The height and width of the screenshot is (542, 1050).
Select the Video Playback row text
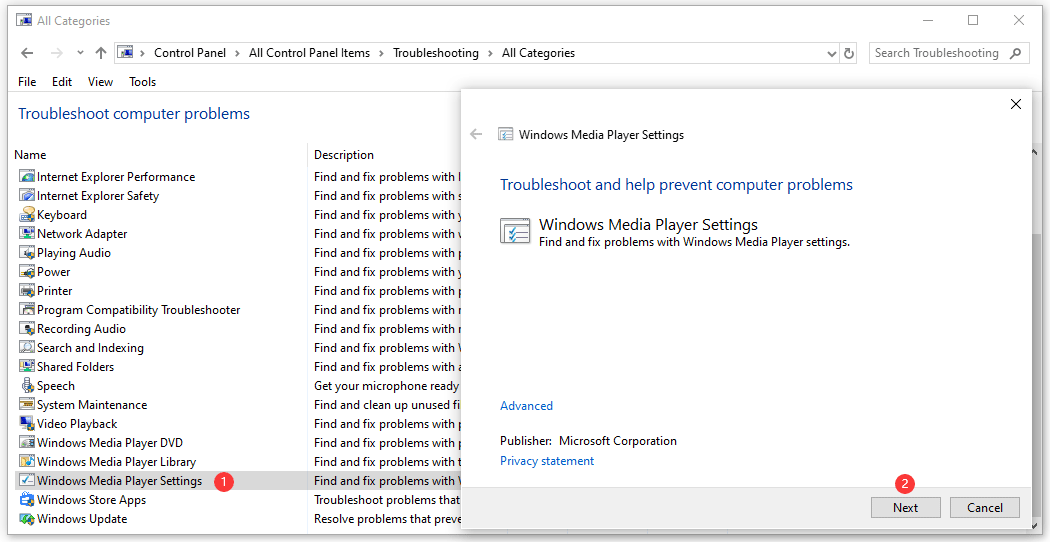coord(77,423)
